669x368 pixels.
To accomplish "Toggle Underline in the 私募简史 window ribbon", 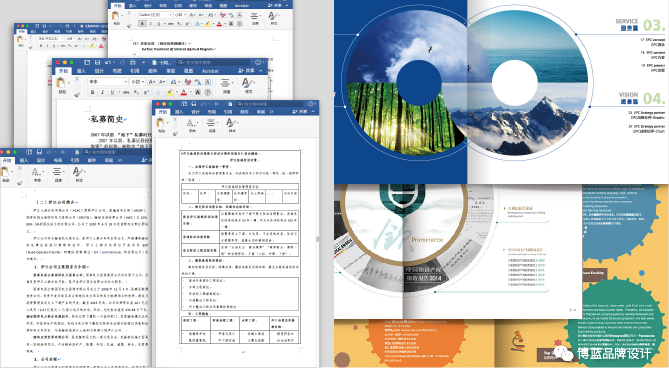I will [x=112, y=92].
